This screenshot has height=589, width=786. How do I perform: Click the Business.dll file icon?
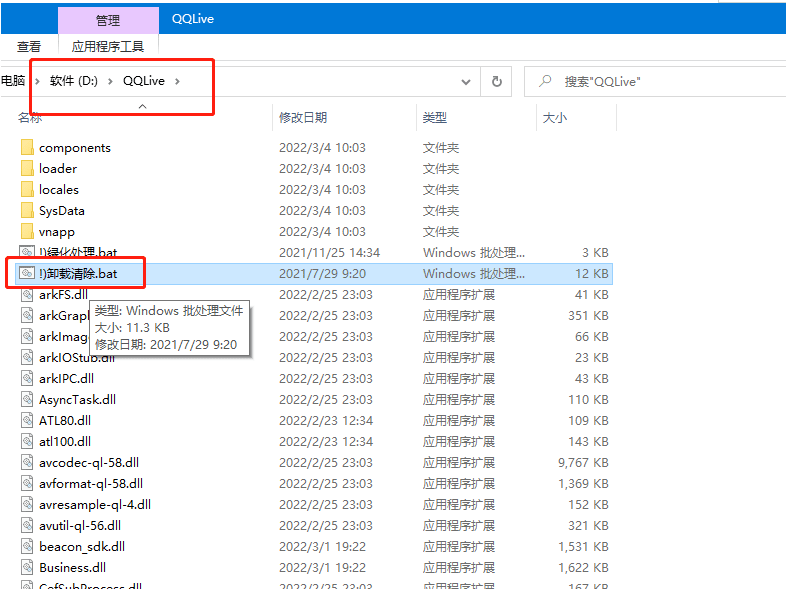(x=27, y=568)
